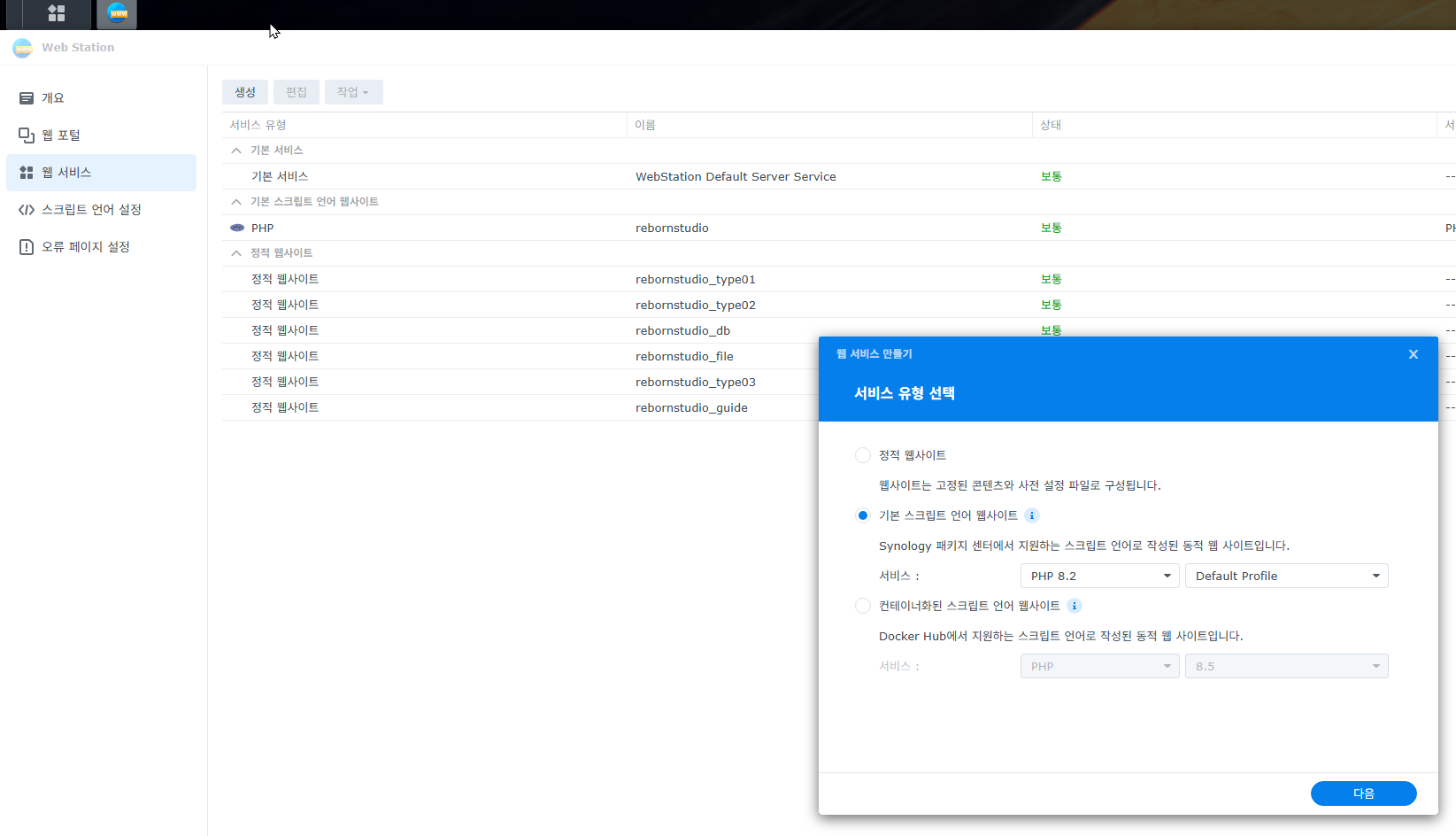Click the 생성 (Create) button
The image size is (1456, 836).
point(245,92)
